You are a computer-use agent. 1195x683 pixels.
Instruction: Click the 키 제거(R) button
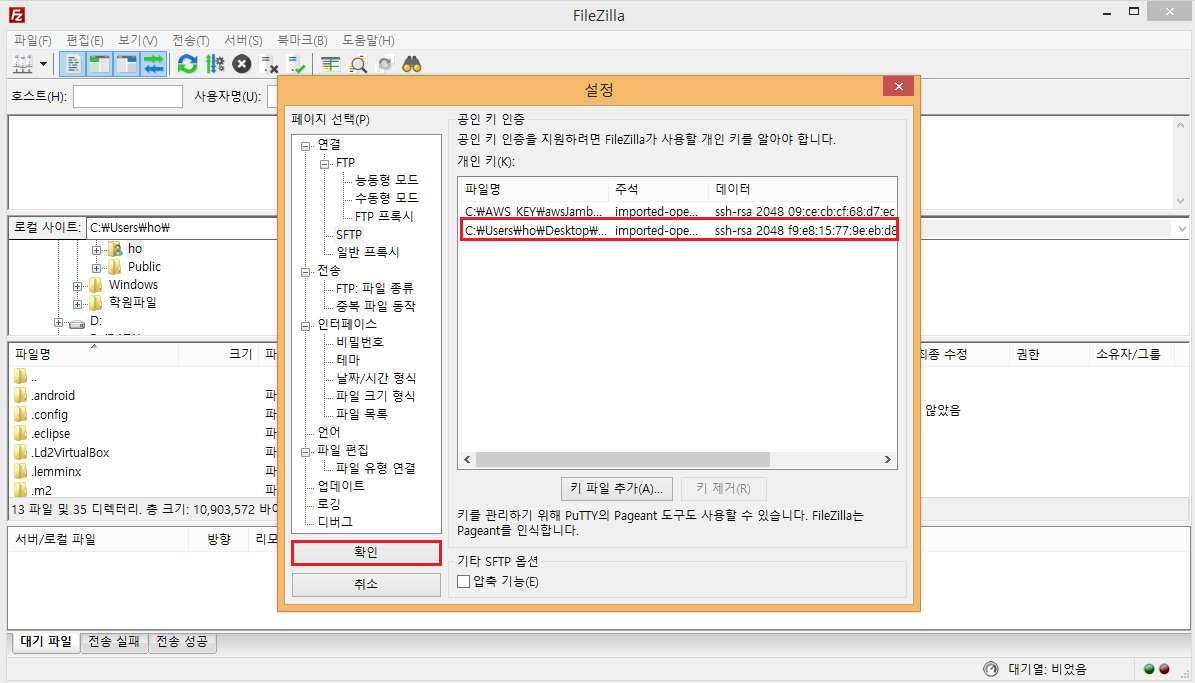(x=723, y=489)
